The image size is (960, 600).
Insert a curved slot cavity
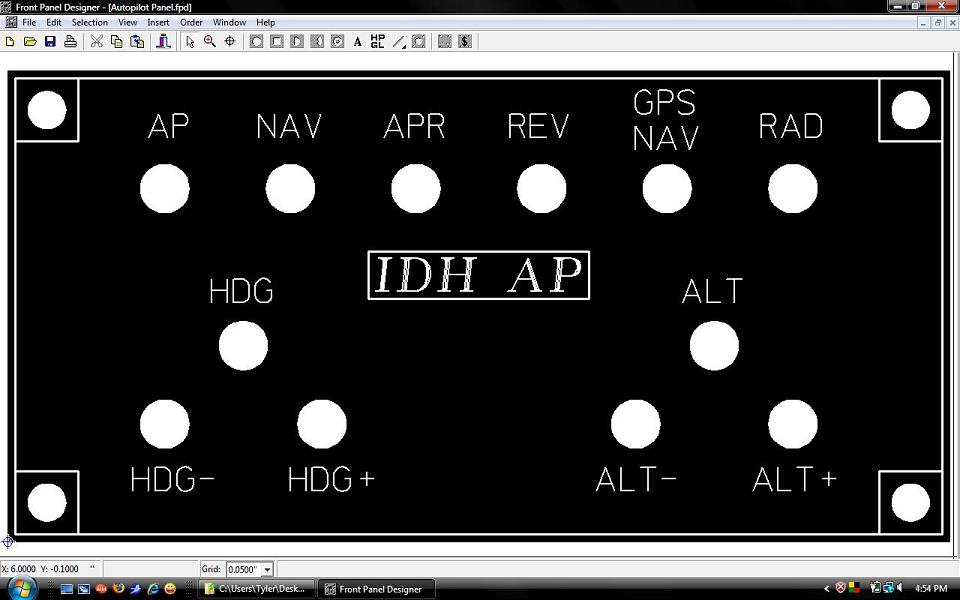coord(317,42)
